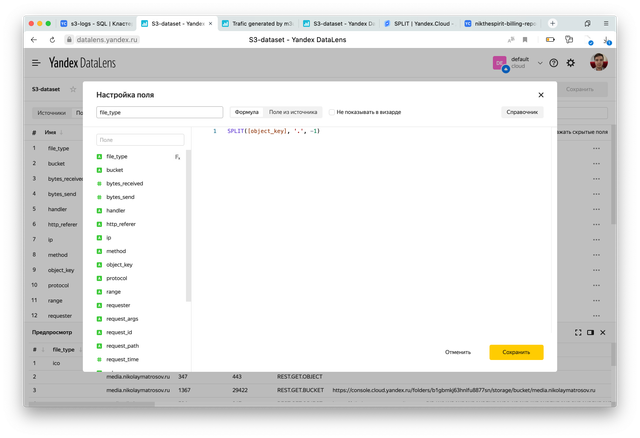
Task: Switch to 'Поле из источника' mode
Action: 293,112
